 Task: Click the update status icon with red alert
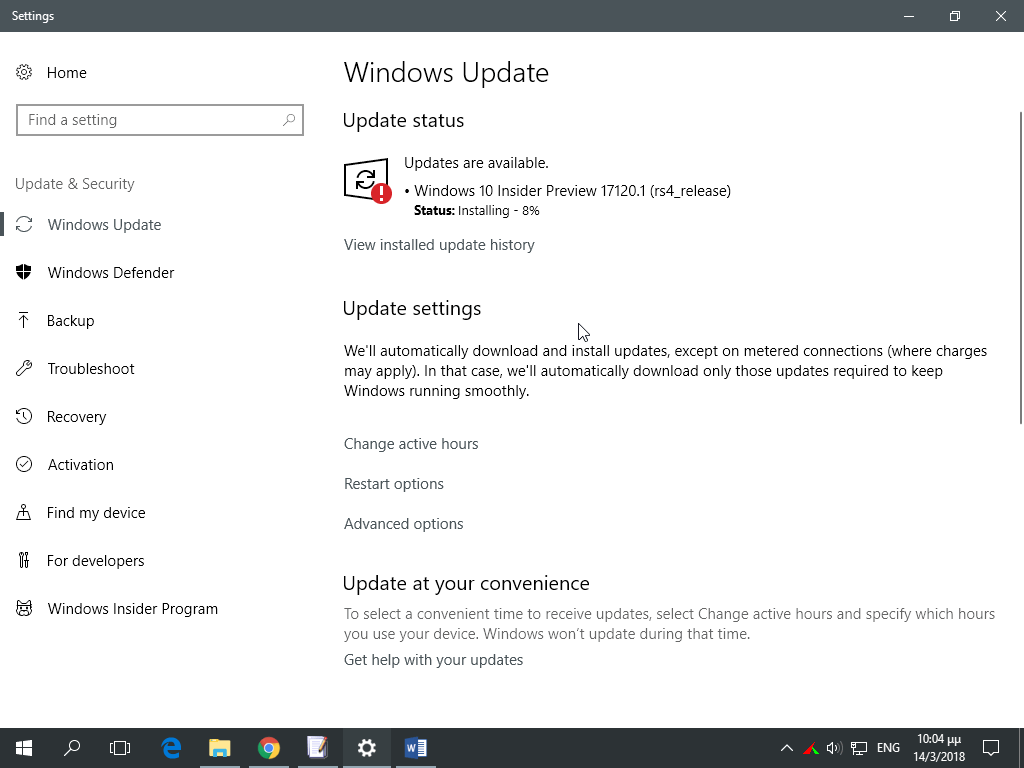tap(367, 181)
